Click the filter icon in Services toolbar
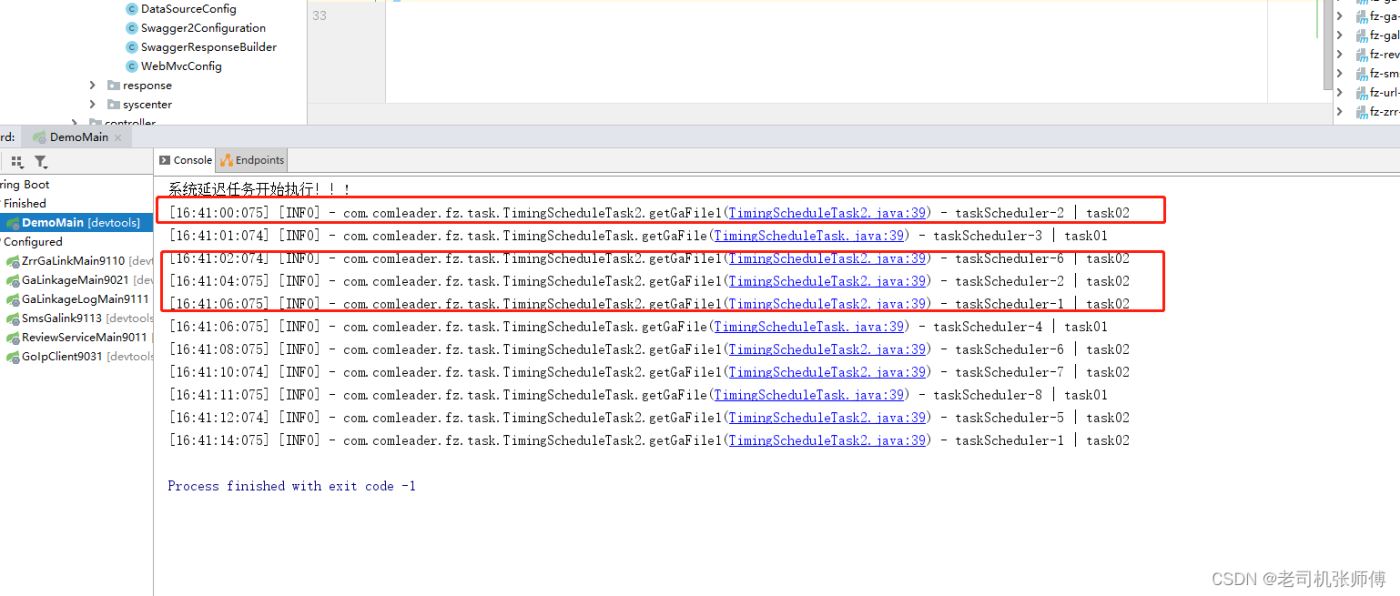This screenshot has height=596, width=1400. pos(40,162)
